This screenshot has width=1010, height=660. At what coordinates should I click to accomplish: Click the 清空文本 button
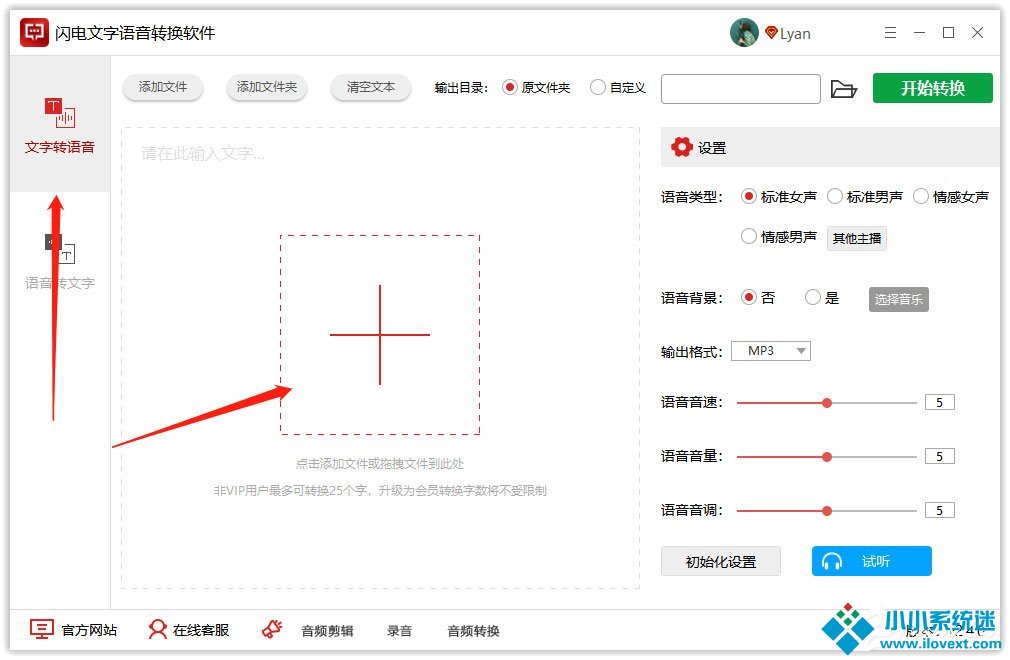point(371,88)
